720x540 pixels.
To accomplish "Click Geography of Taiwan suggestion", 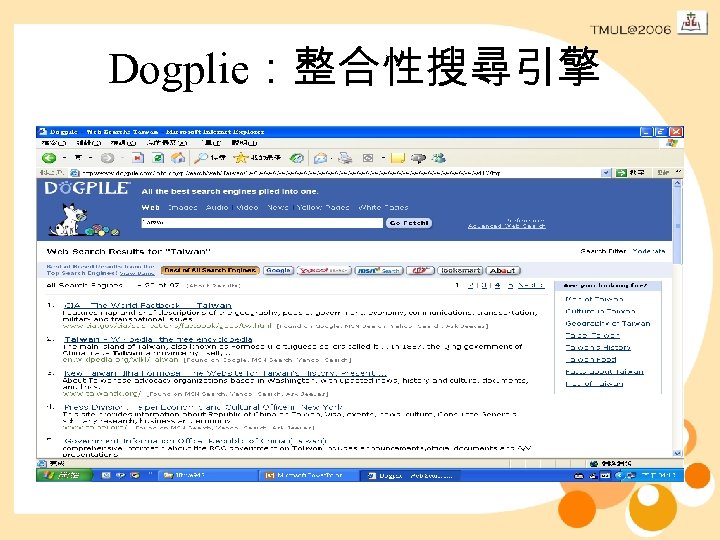I will pyautogui.click(x=608, y=323).
